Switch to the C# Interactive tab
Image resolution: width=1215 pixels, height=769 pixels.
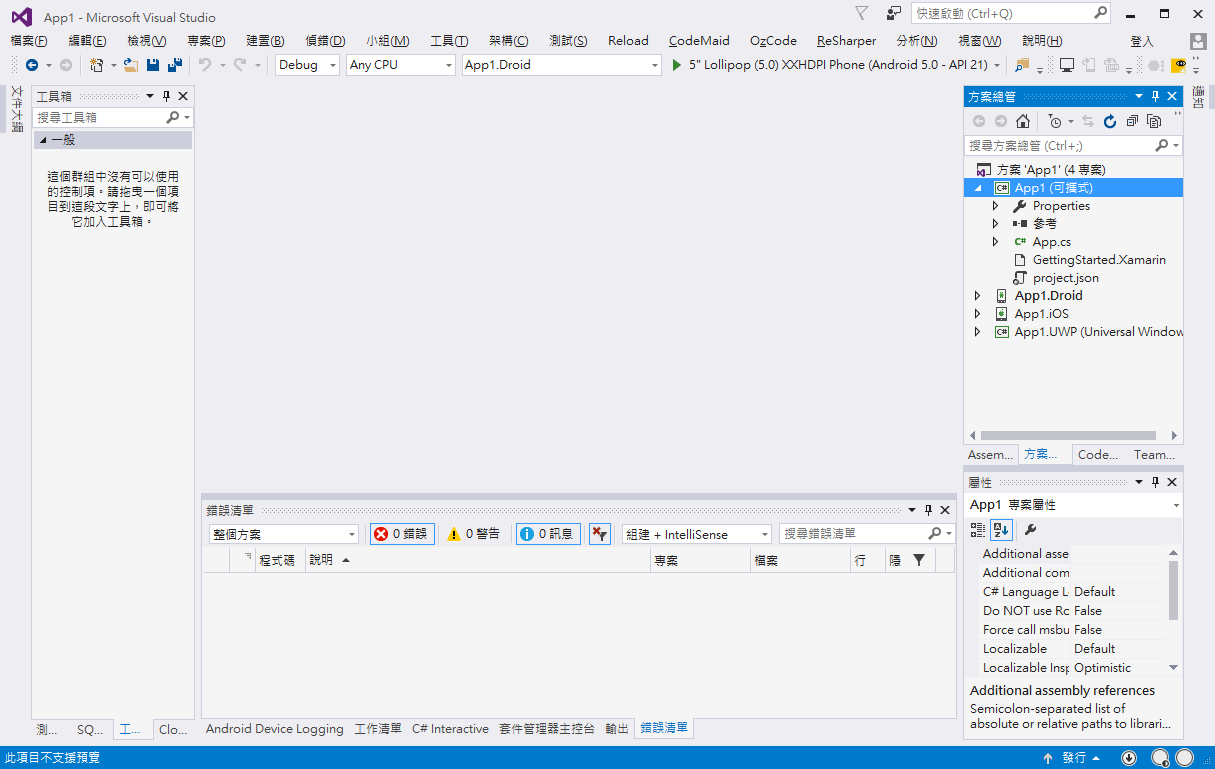tap(450, 729)
